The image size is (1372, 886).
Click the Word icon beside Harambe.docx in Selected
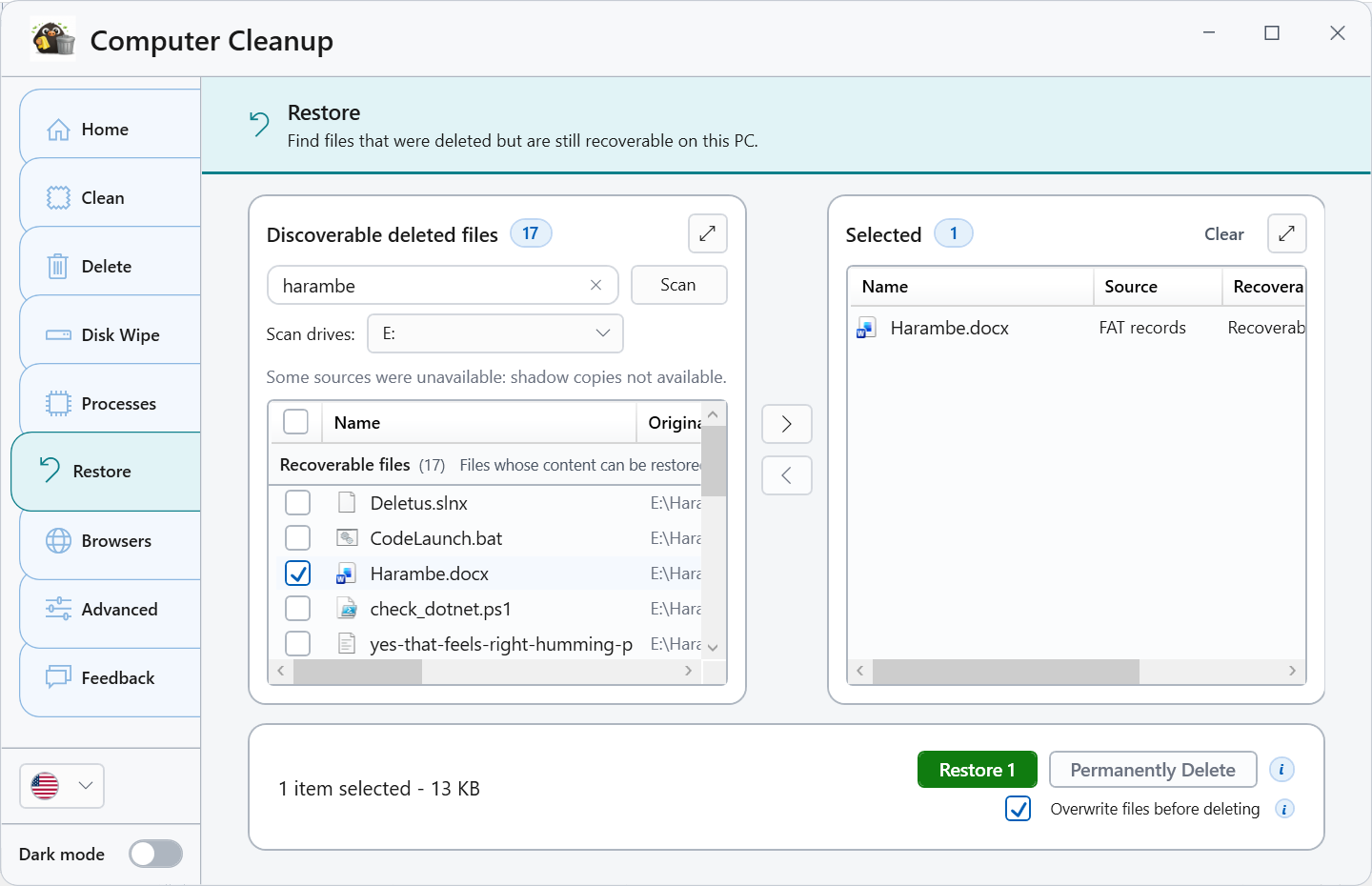point(866,328)
